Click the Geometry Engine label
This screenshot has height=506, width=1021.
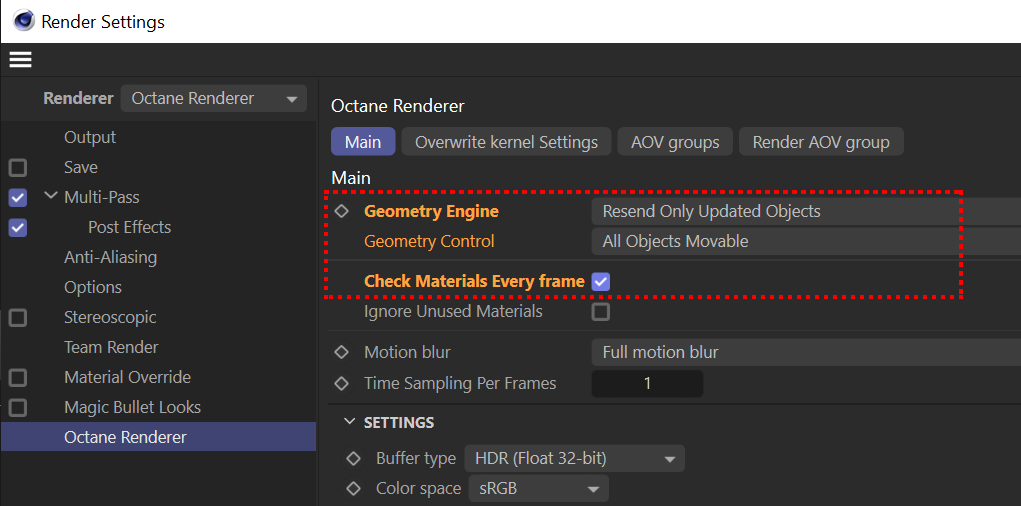[x=432, y=211]
